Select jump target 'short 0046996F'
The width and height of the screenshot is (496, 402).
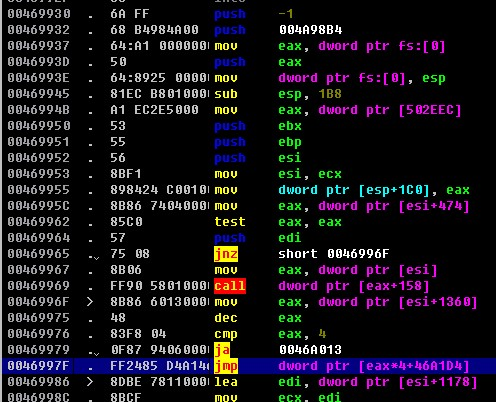coord(334,254)
